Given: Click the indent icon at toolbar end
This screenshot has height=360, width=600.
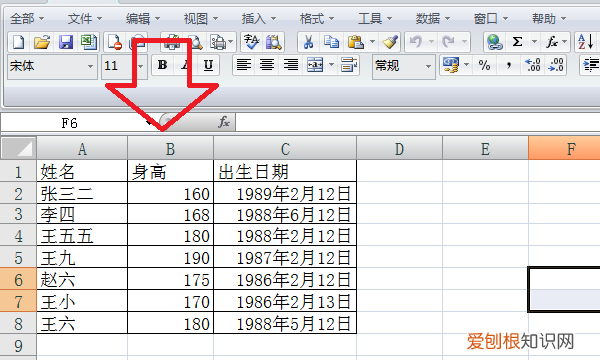Looking at the screenshot, I should coord(591,65).
